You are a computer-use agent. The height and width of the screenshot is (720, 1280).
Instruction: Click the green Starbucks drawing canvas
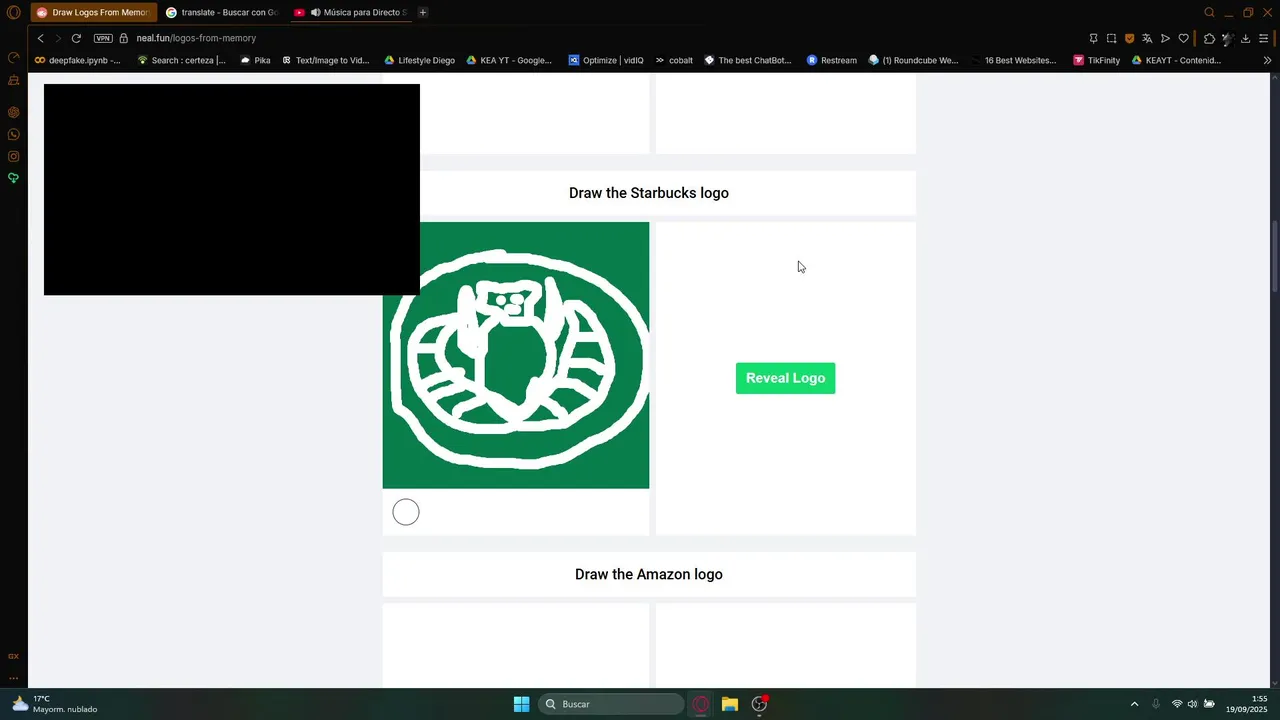tap(516, 355)
